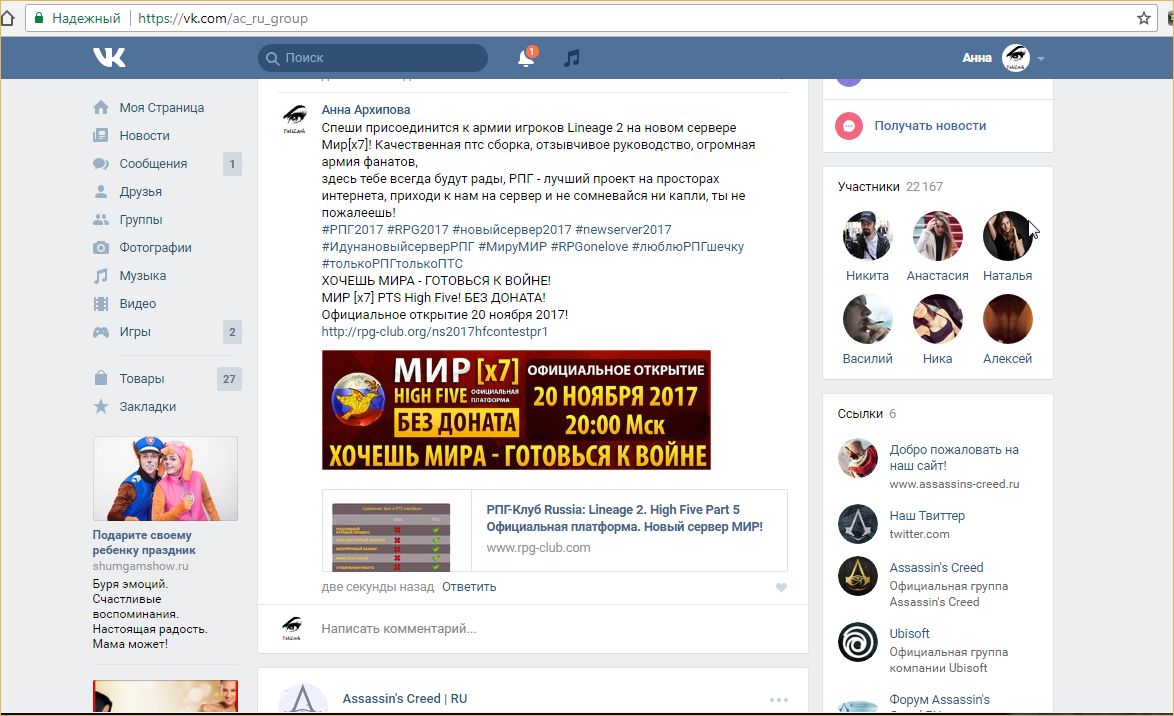Open Добро пожаловать на наш сайт link

pyautogui.click(x=954, y=458)
